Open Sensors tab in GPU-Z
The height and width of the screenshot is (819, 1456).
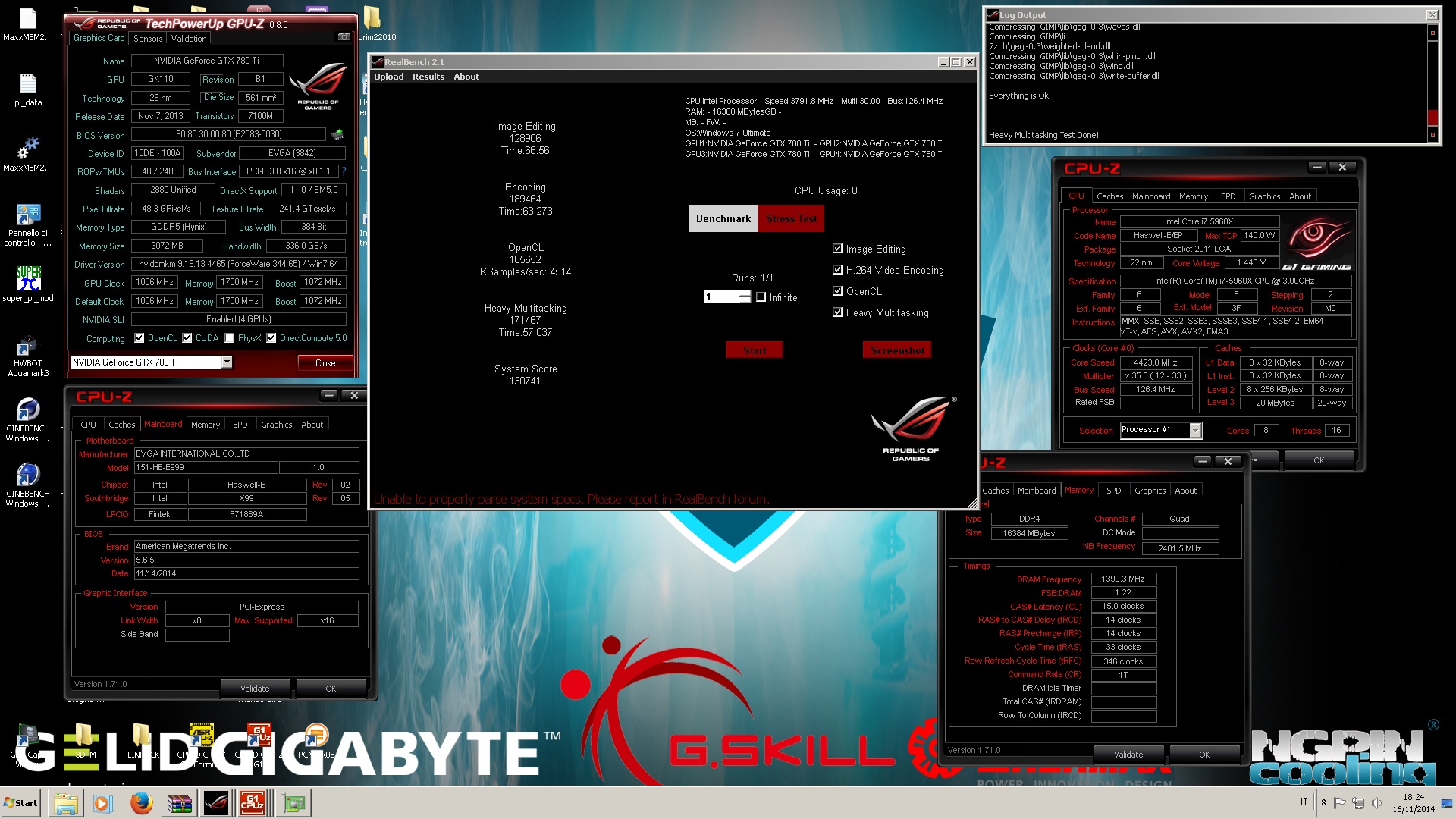click(x=148, y=39)
